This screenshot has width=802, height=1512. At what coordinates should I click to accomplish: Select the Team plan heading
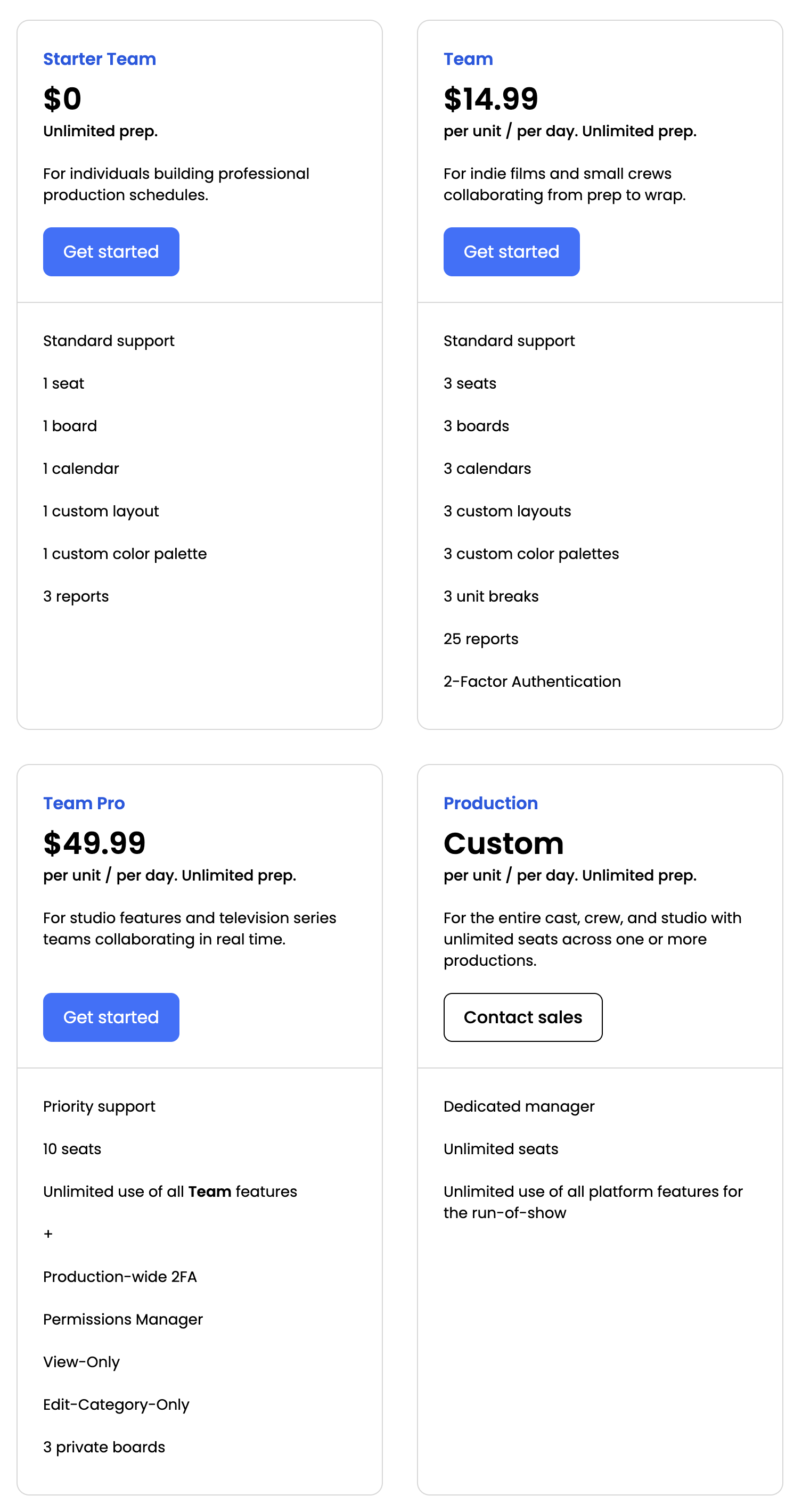(x=468, y=59)
